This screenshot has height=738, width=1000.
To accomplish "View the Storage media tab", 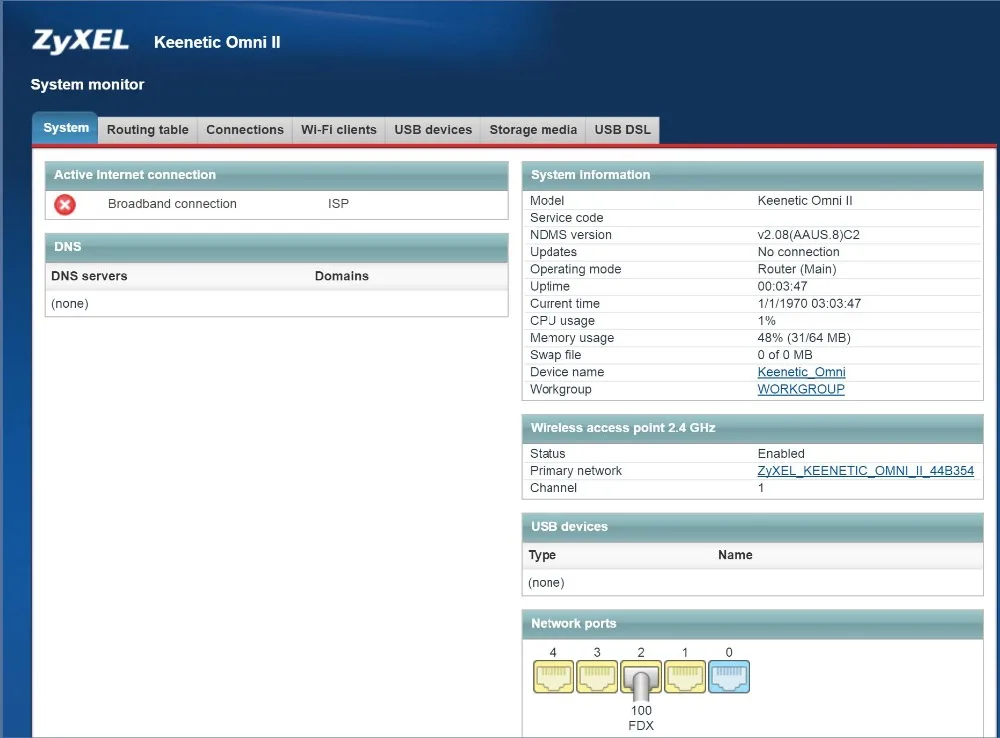I will [x=533, y=129].
